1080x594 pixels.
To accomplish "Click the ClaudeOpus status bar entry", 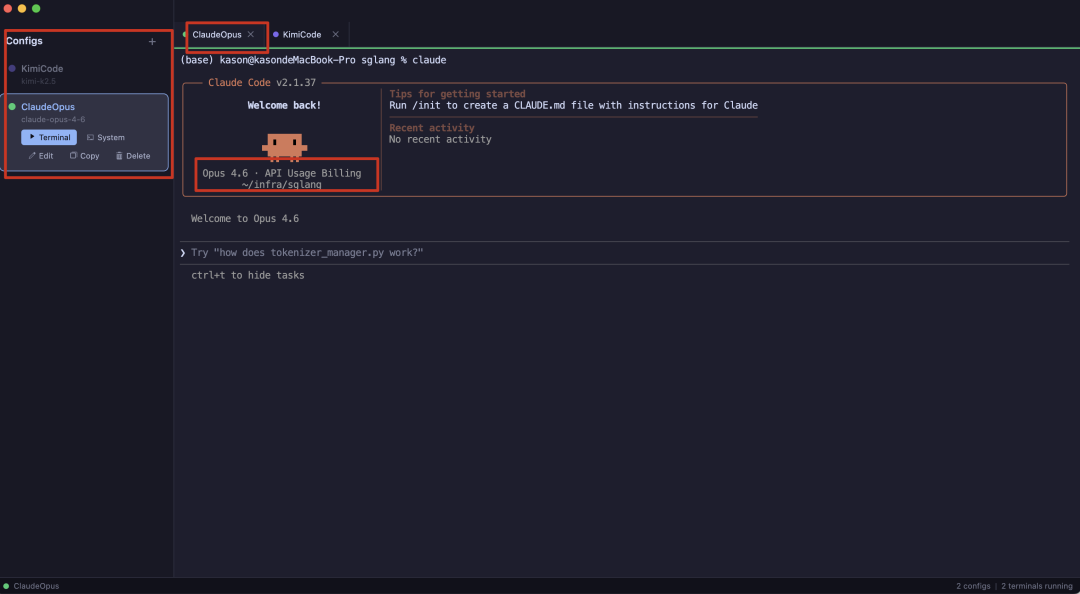I will [32, 586].
